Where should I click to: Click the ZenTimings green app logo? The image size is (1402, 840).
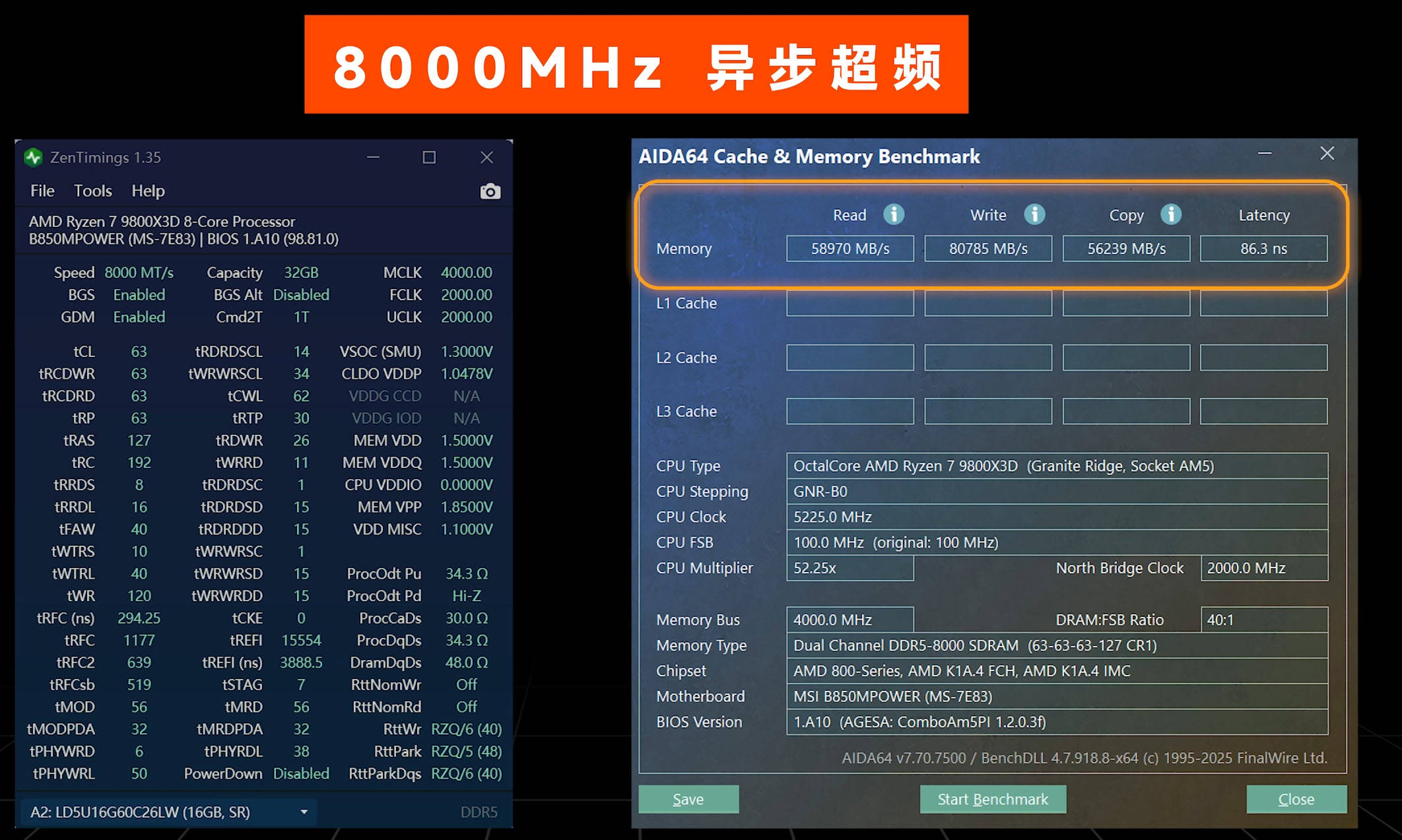(x=33, y=157)
